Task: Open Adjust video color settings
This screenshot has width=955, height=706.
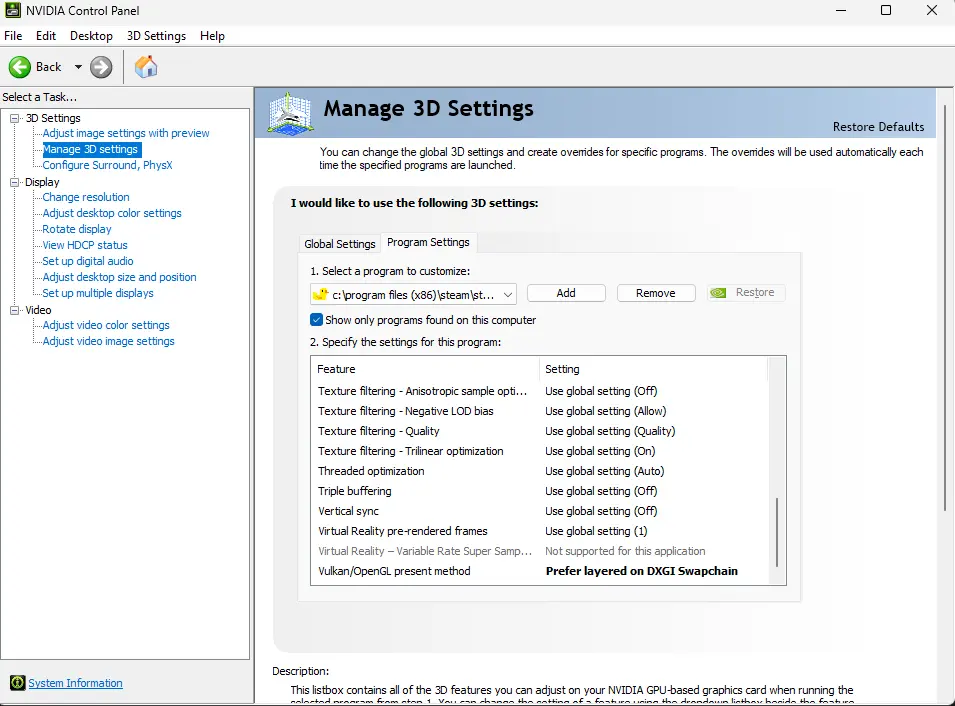Action: [x=106, y=325]
